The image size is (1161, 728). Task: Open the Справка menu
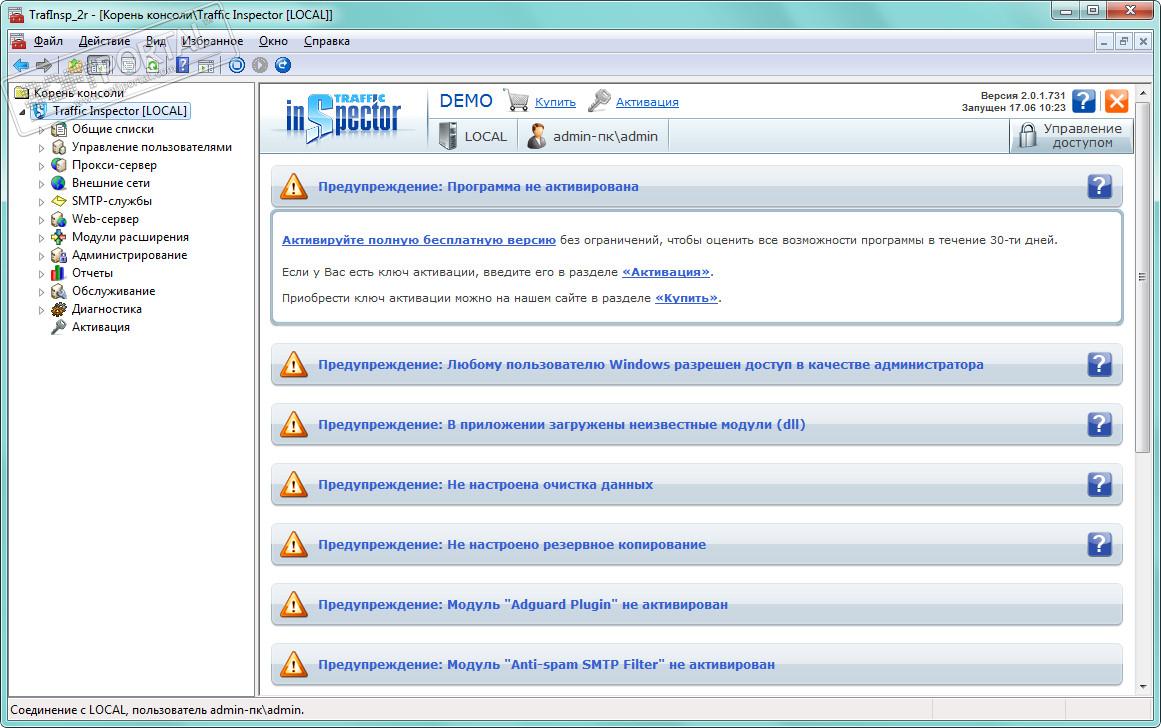coord(327,41)
